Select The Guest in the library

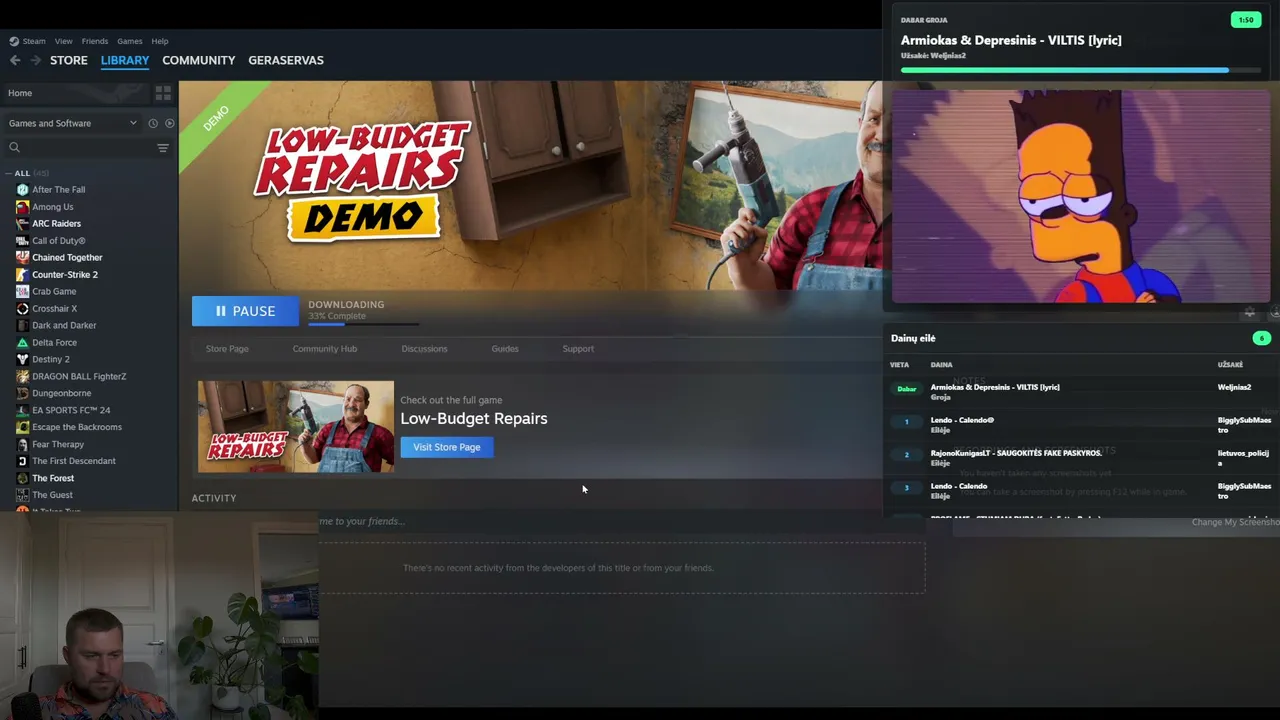point(52,495)
